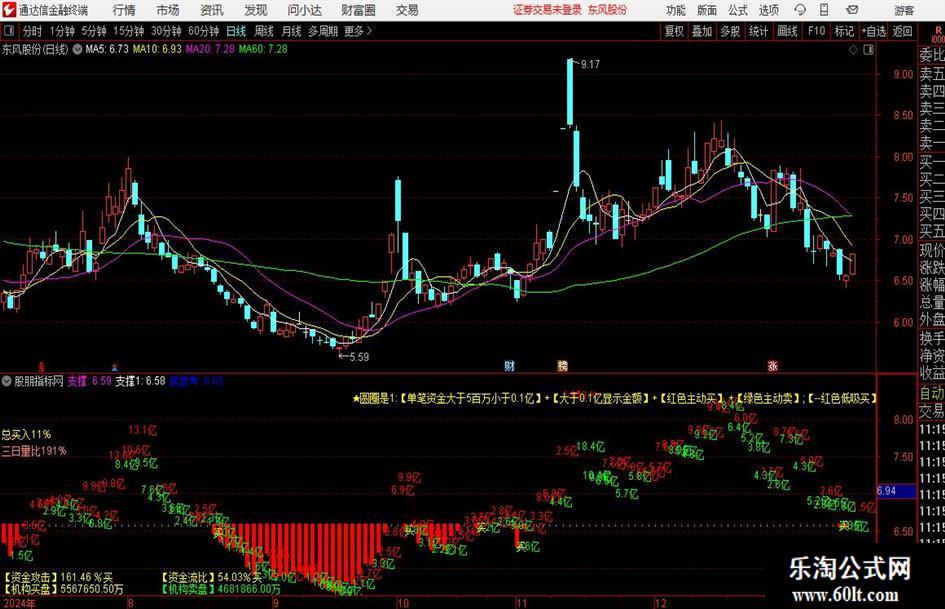Switch to the 5分钟 period tab
Viewport: 945px width, 609px height.
tap(94, 31)
